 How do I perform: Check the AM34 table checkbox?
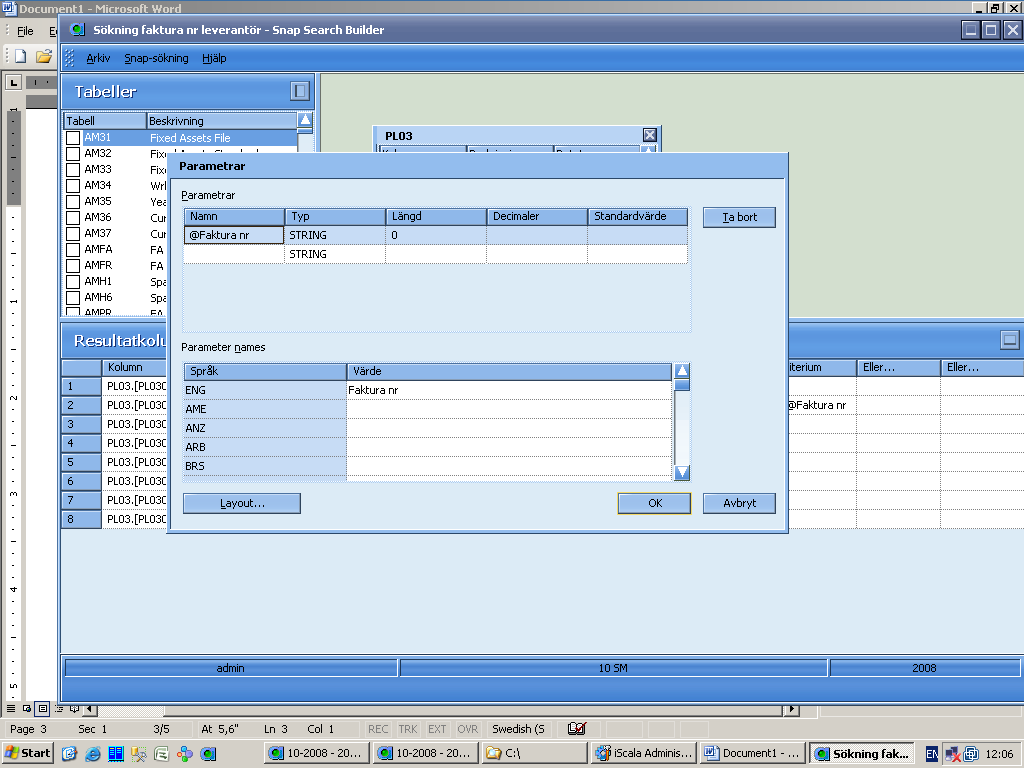73,185
